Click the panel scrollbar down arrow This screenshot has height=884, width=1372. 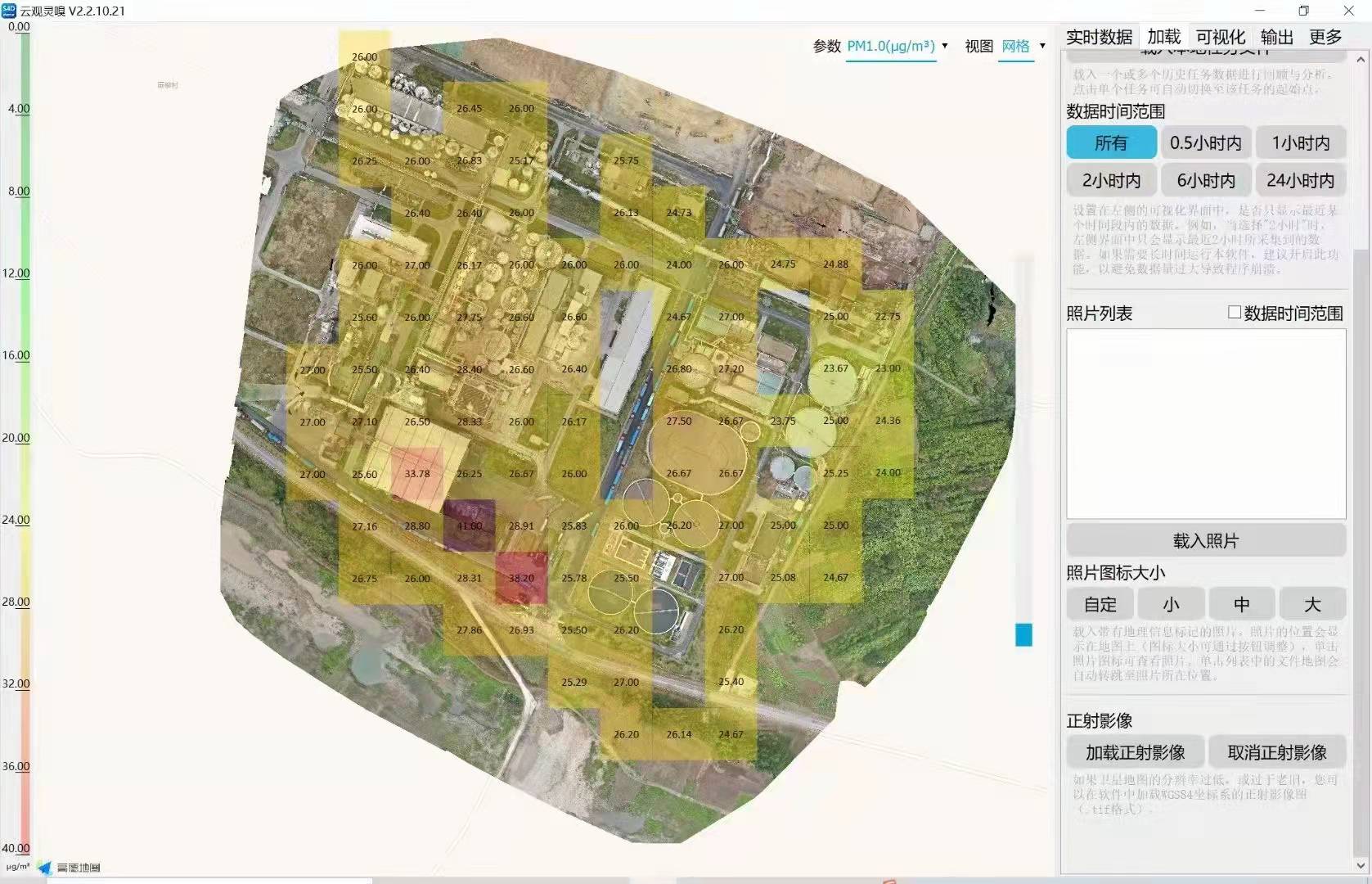click(1361, 865)
